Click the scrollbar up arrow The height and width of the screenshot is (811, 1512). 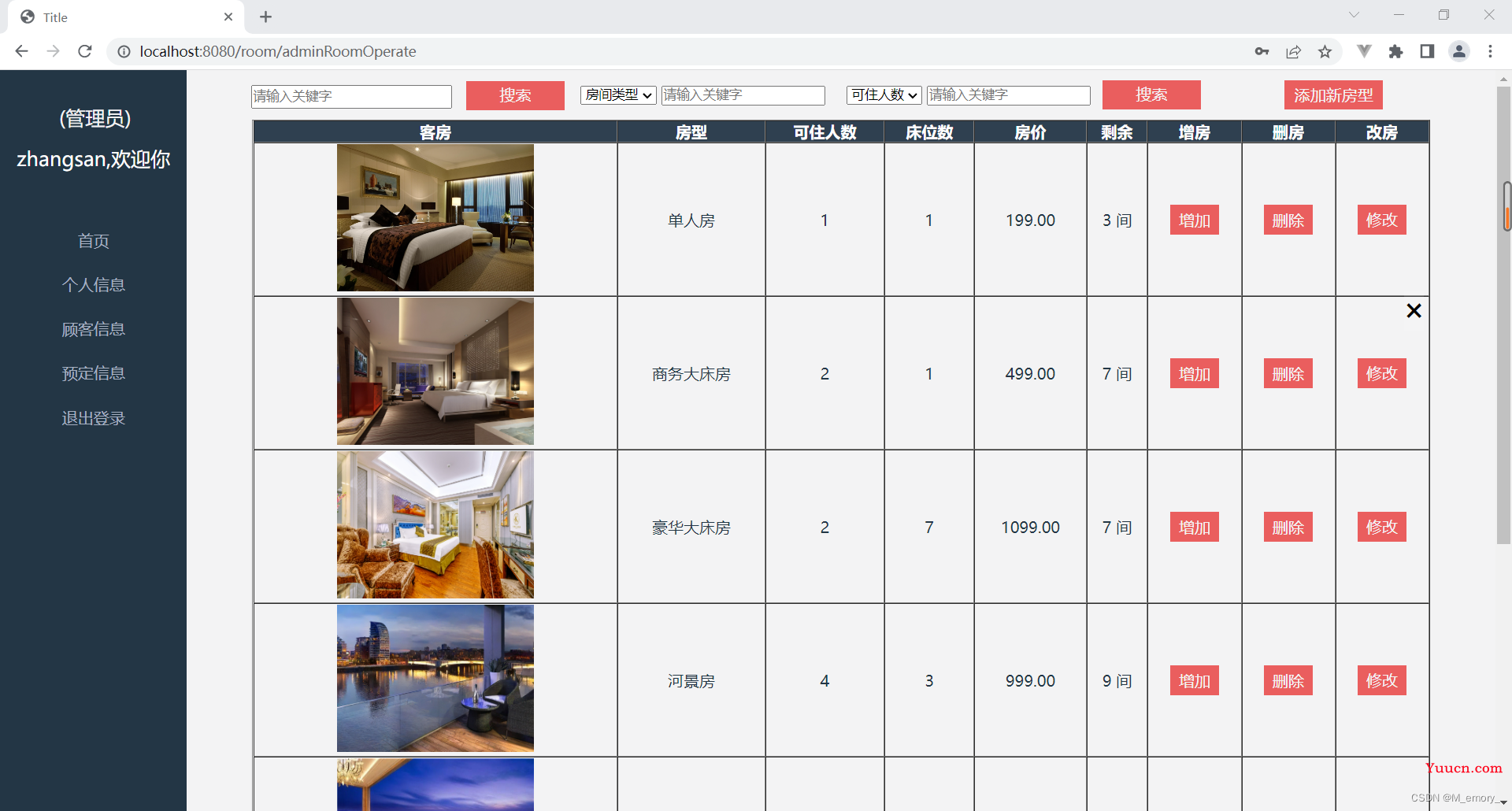1504,79
